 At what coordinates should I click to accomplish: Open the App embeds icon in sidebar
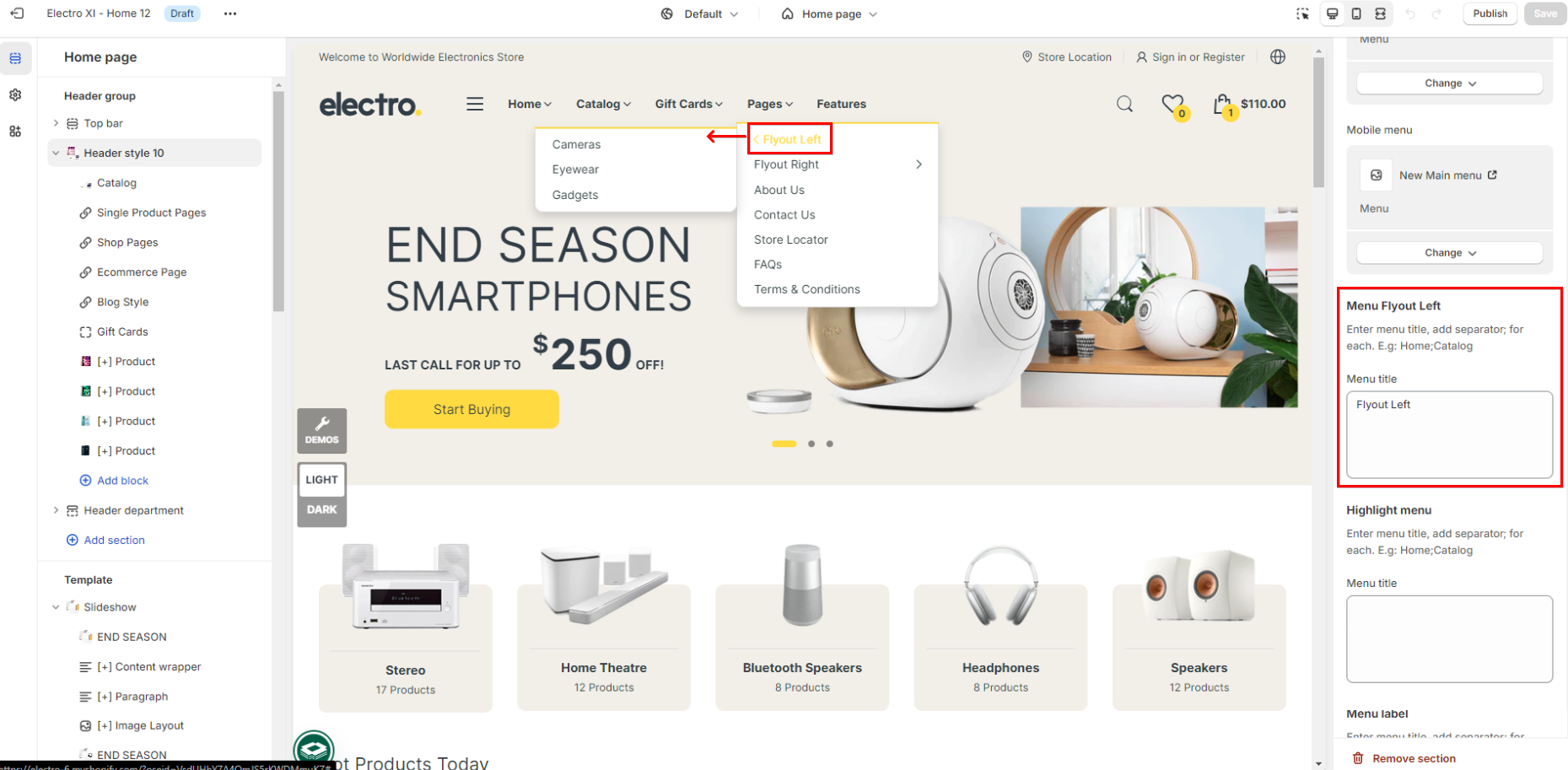click(x=15, y=131)
